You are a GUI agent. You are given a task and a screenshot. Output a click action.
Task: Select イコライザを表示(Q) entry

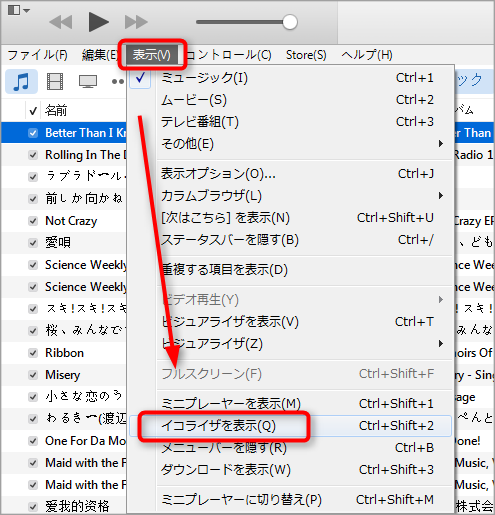289,426
